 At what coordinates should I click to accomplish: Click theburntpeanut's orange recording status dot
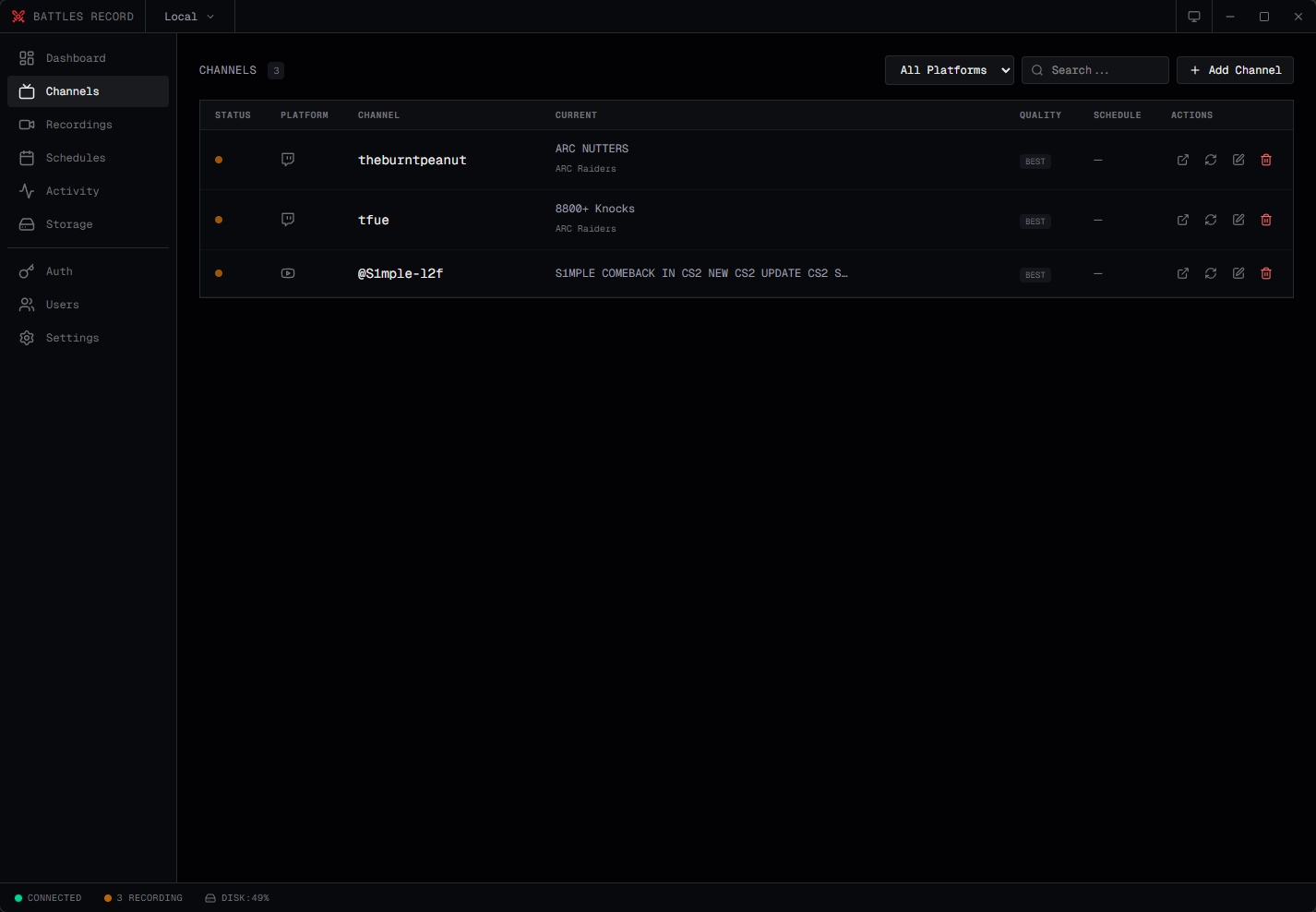coord(219,159)
